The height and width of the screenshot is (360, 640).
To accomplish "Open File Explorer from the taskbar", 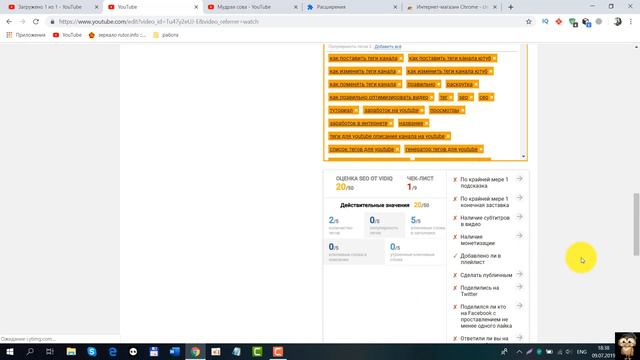I will (x=71, y=351).
